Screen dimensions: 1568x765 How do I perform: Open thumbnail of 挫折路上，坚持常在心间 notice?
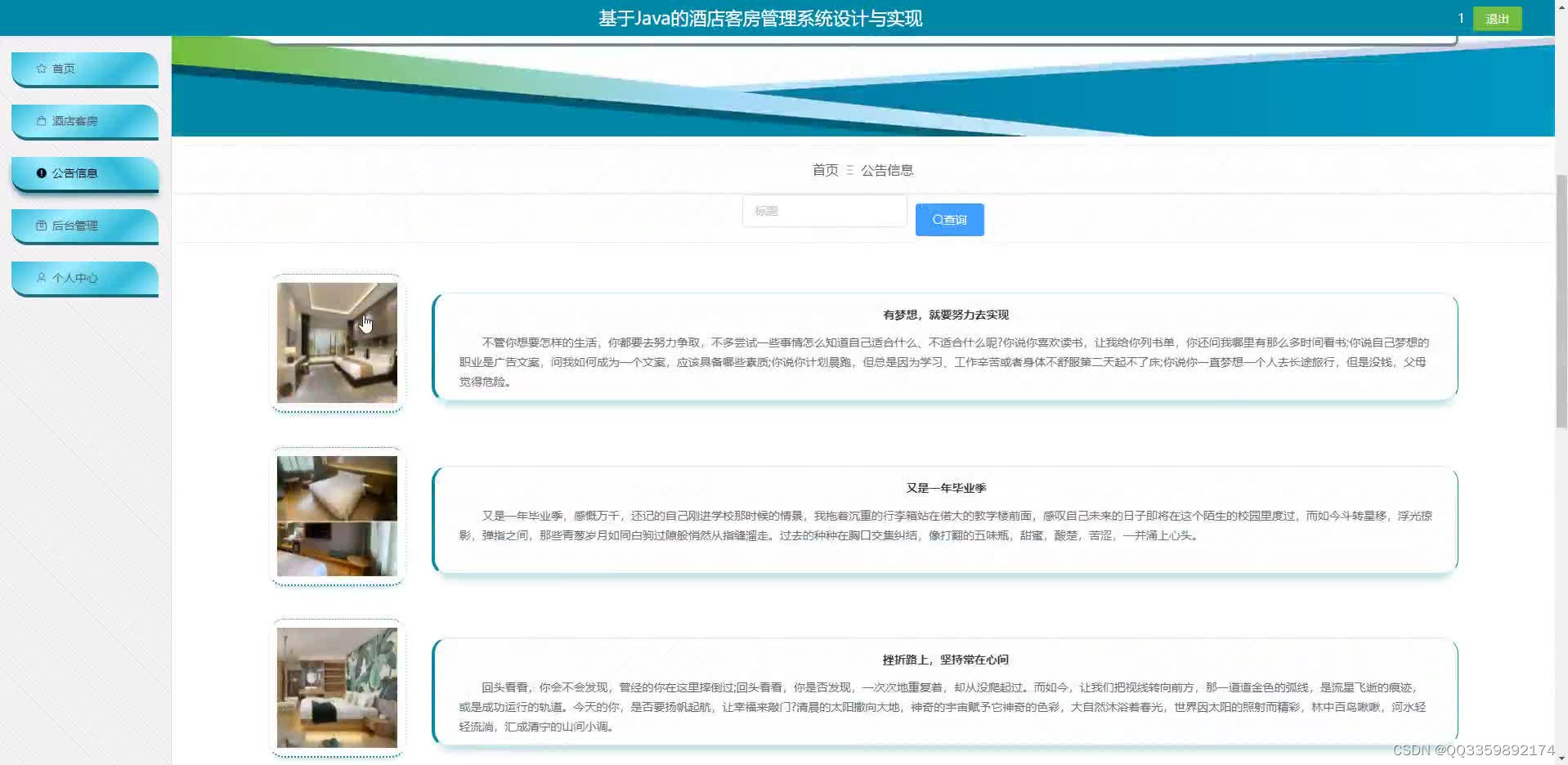pyautogui.click(x=337, y=687)
